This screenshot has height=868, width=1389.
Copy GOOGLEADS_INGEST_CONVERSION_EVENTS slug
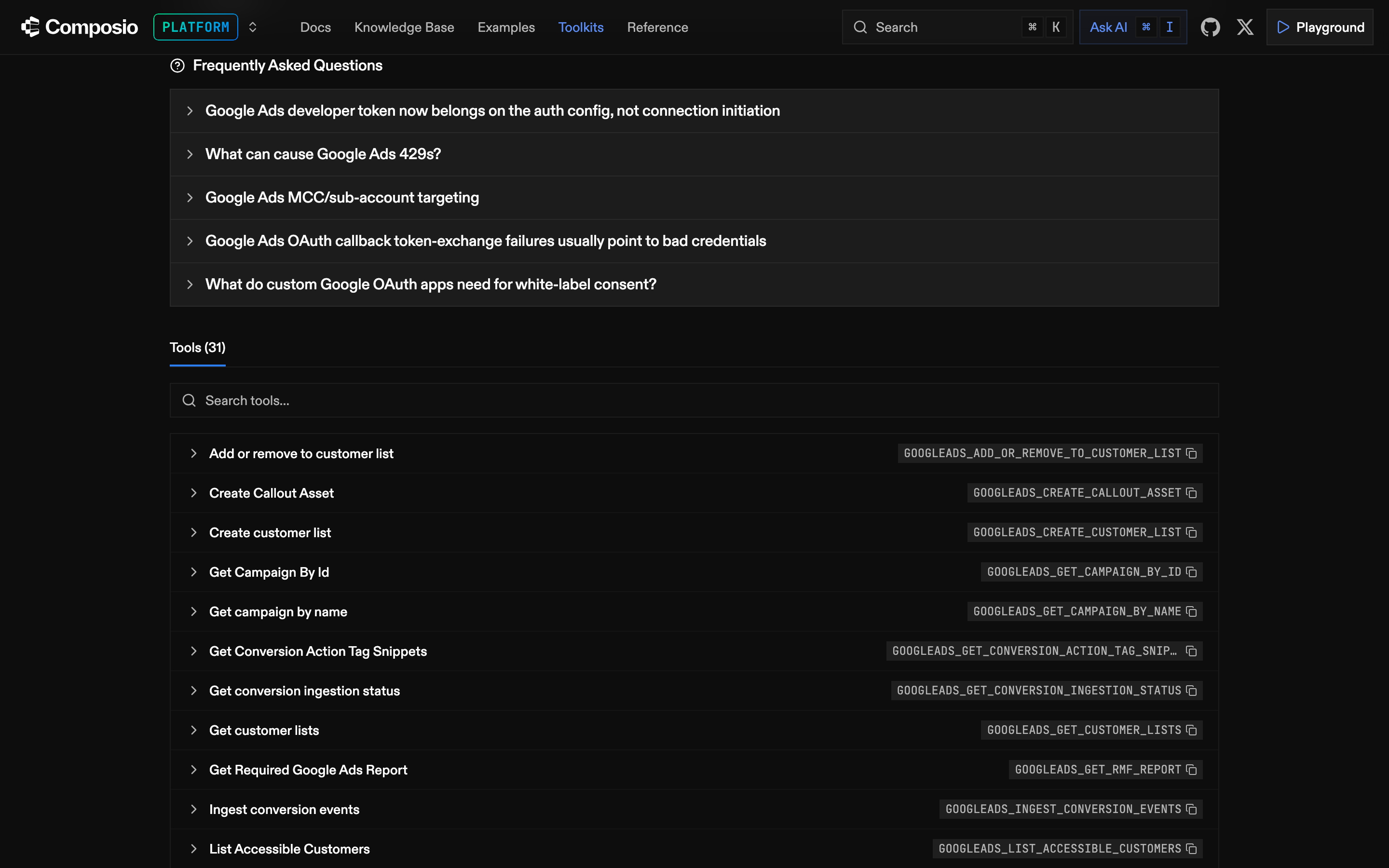[1192, 810]
